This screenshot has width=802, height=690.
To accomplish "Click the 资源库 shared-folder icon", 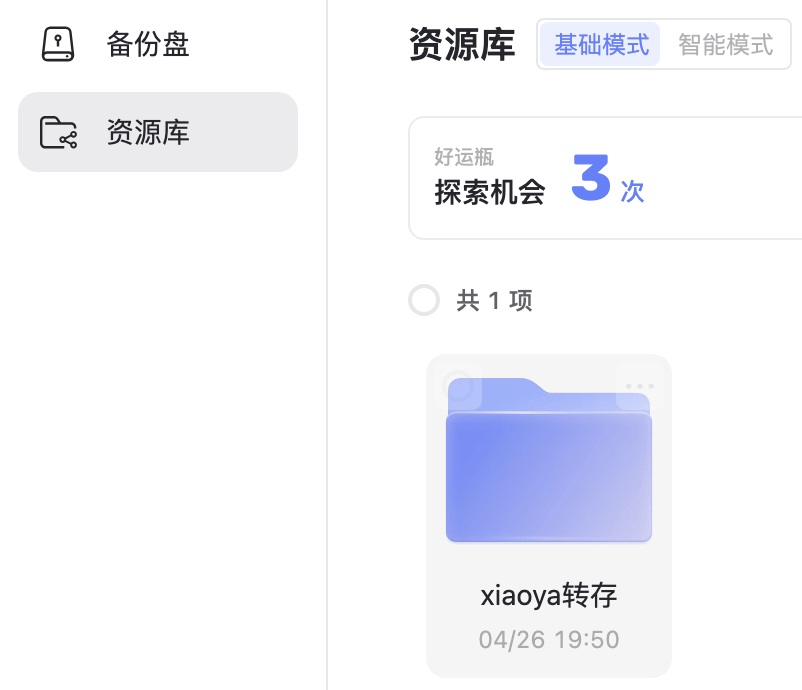I will 58,131.
